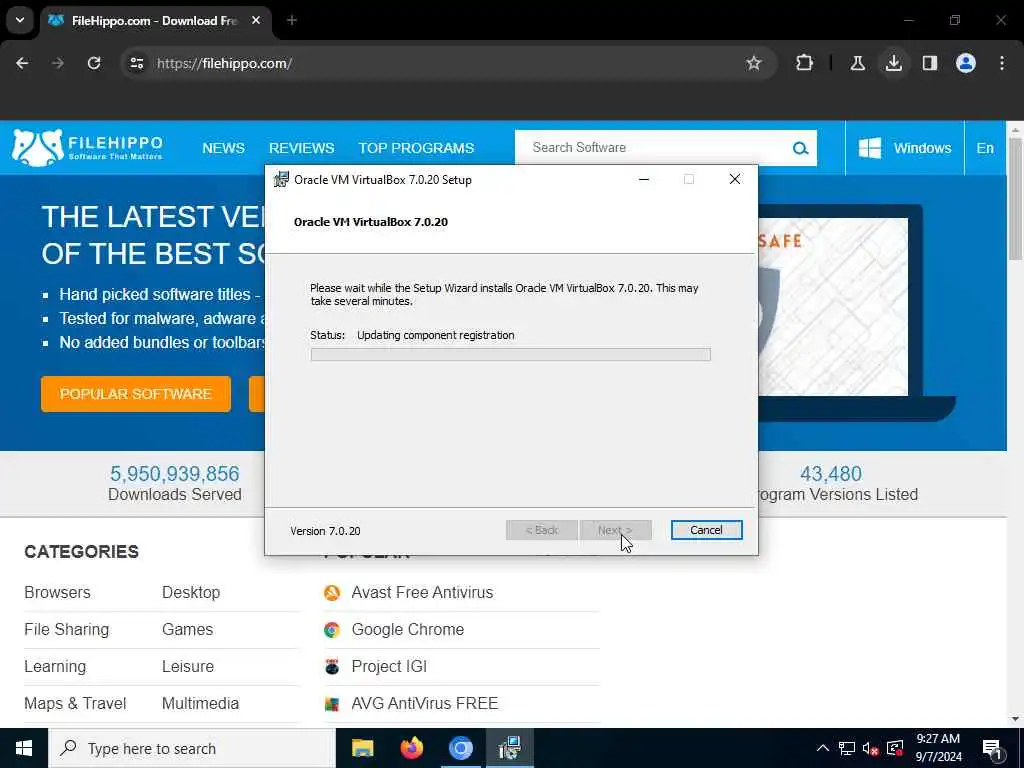This screenshot has height=768, width=1024.
Task: Show browser downloads list
Action: tap(893, 63)
